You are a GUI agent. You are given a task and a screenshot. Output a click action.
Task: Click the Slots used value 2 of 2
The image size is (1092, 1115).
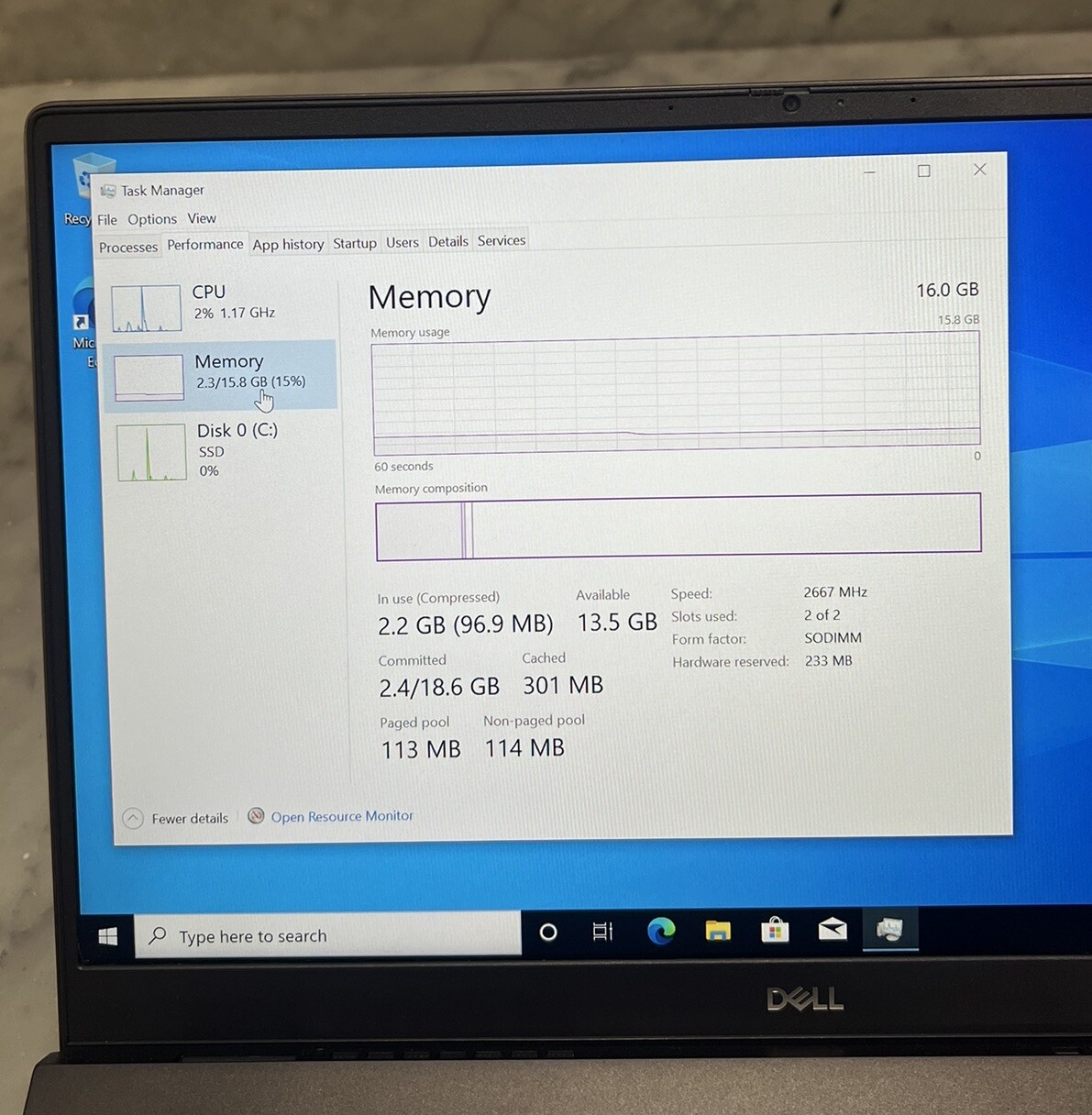pos(822,615)
